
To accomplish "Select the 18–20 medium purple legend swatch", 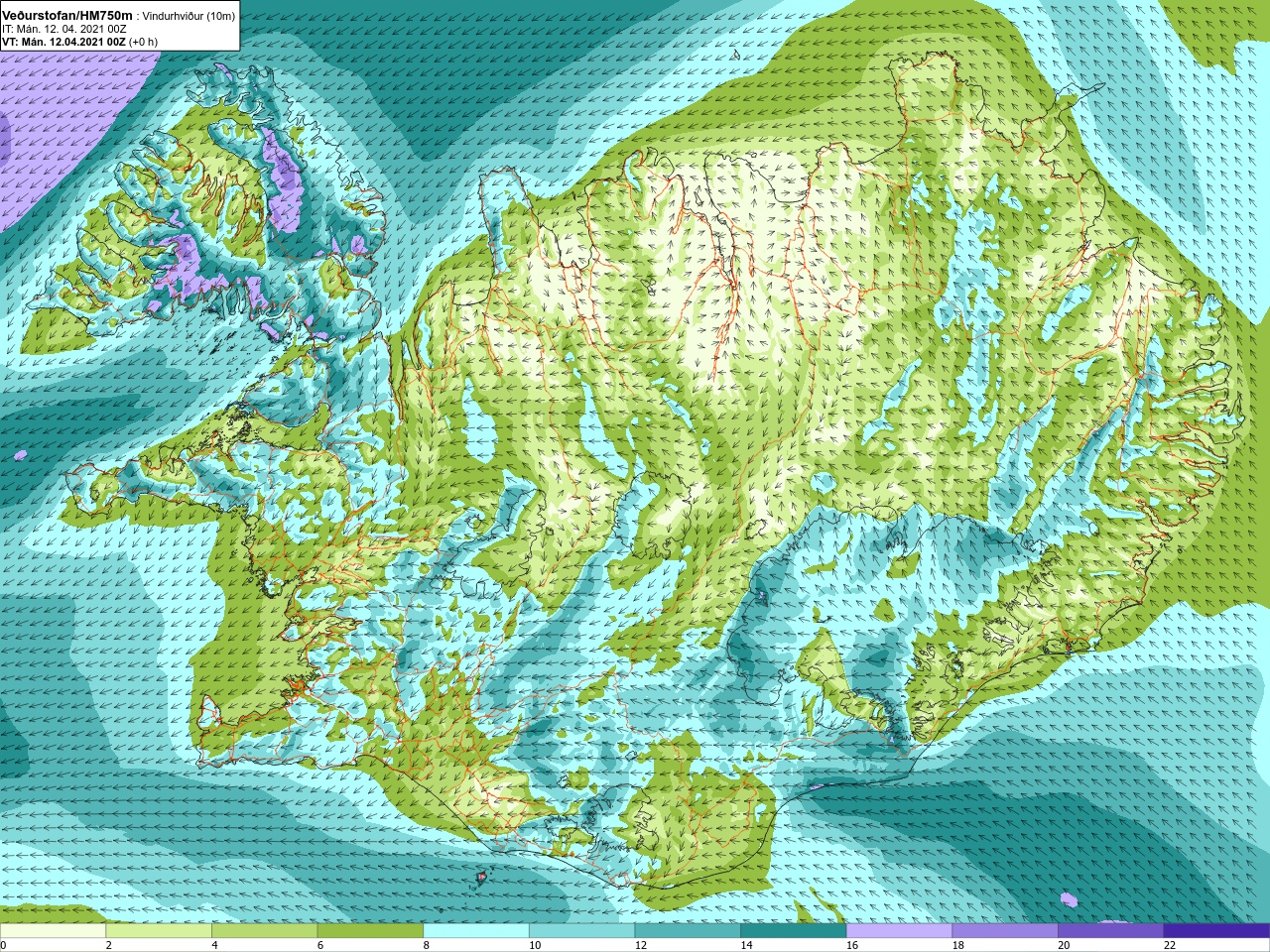I will coord(1005,931).
